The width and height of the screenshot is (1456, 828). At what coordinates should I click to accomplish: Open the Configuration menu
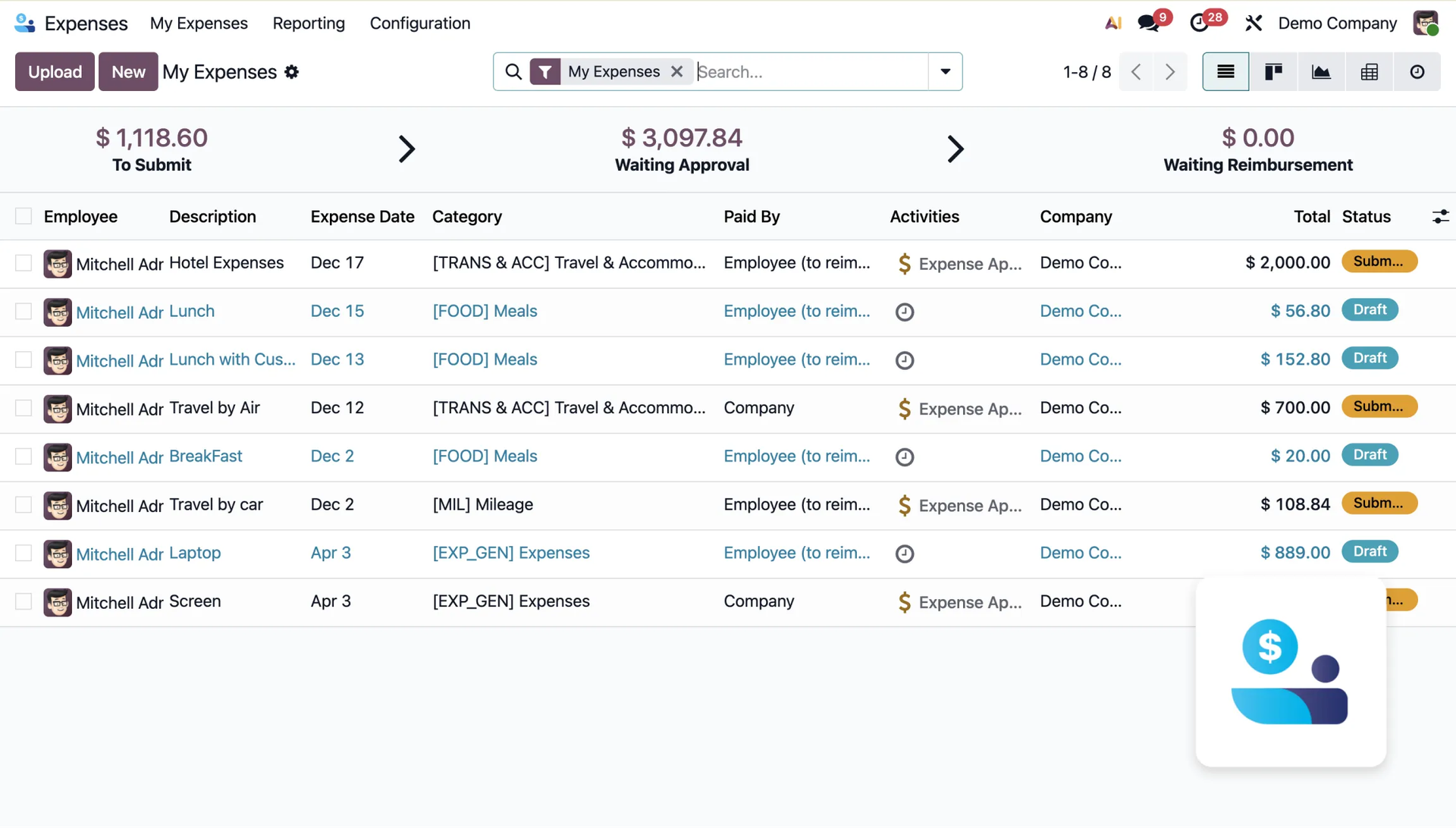(420, 24)
